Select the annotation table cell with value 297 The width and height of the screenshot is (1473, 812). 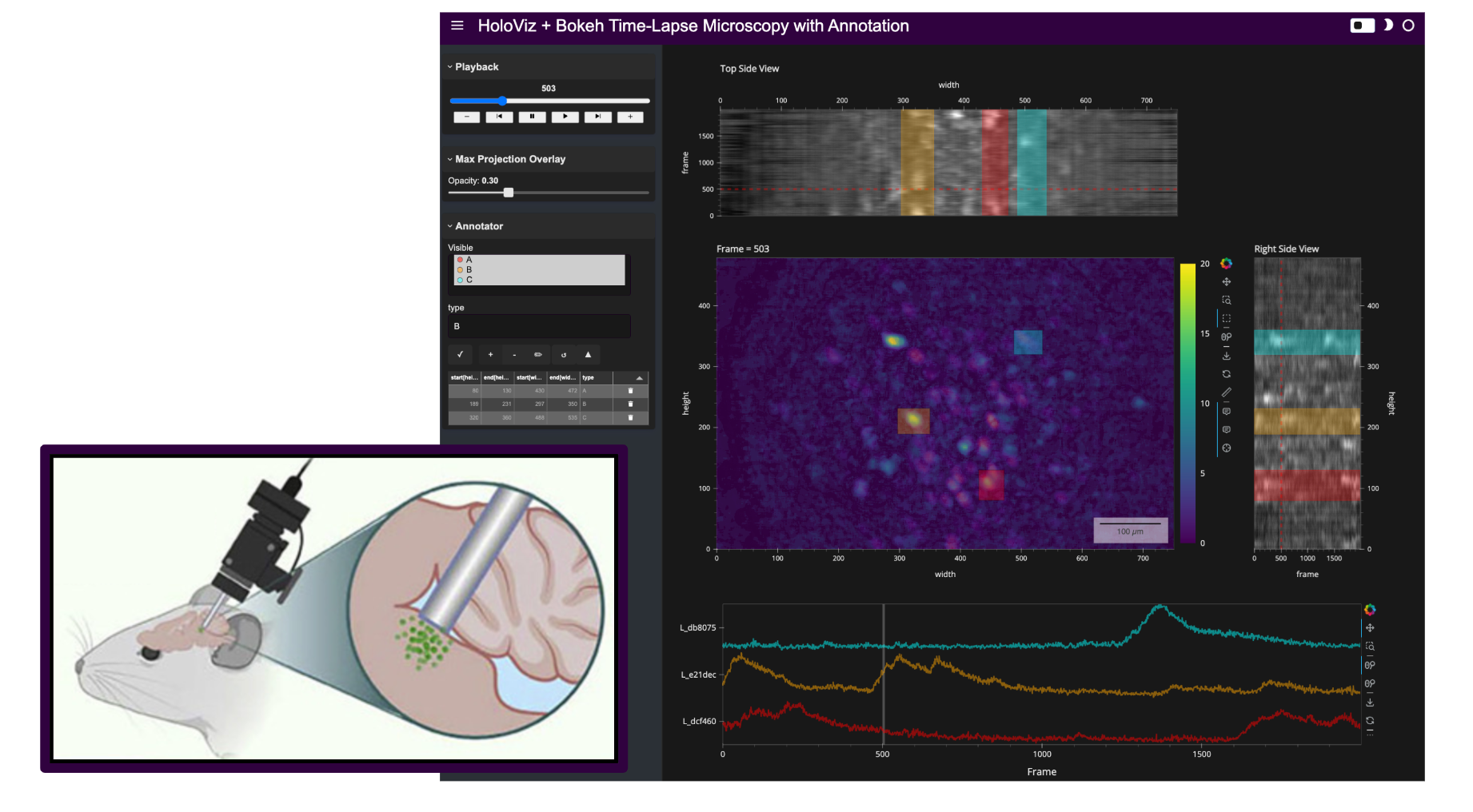point(530,404)
